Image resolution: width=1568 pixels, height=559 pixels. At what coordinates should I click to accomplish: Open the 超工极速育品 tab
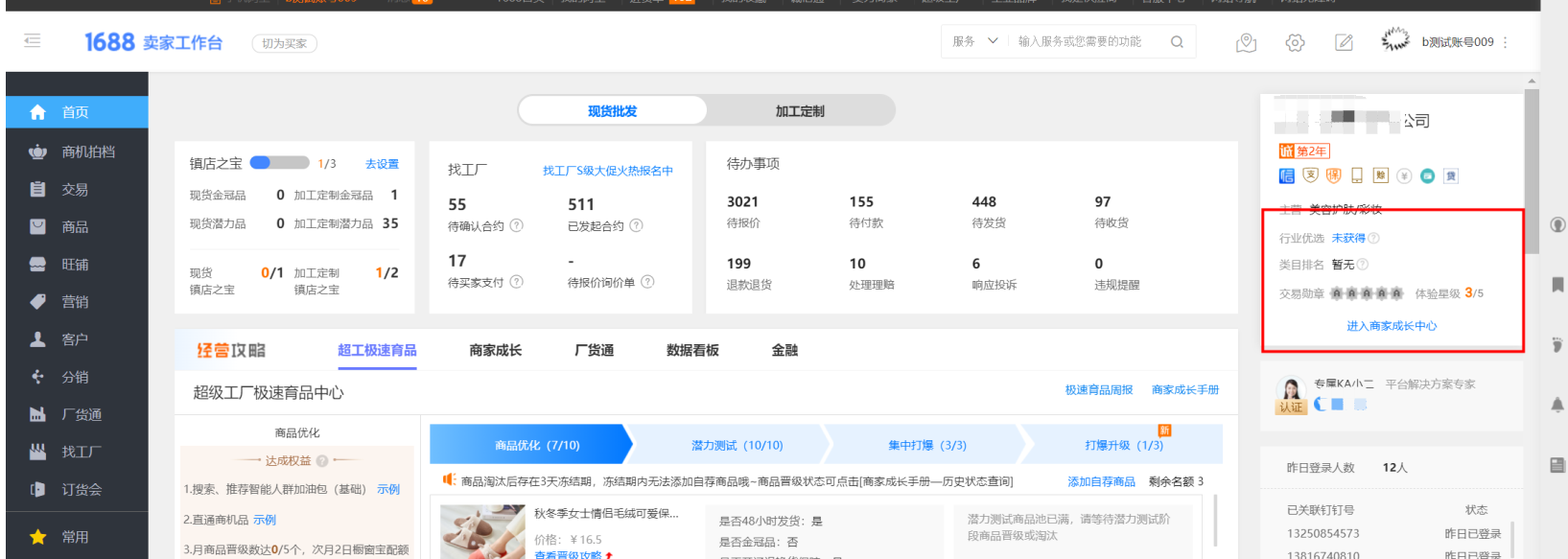[377, 351]
